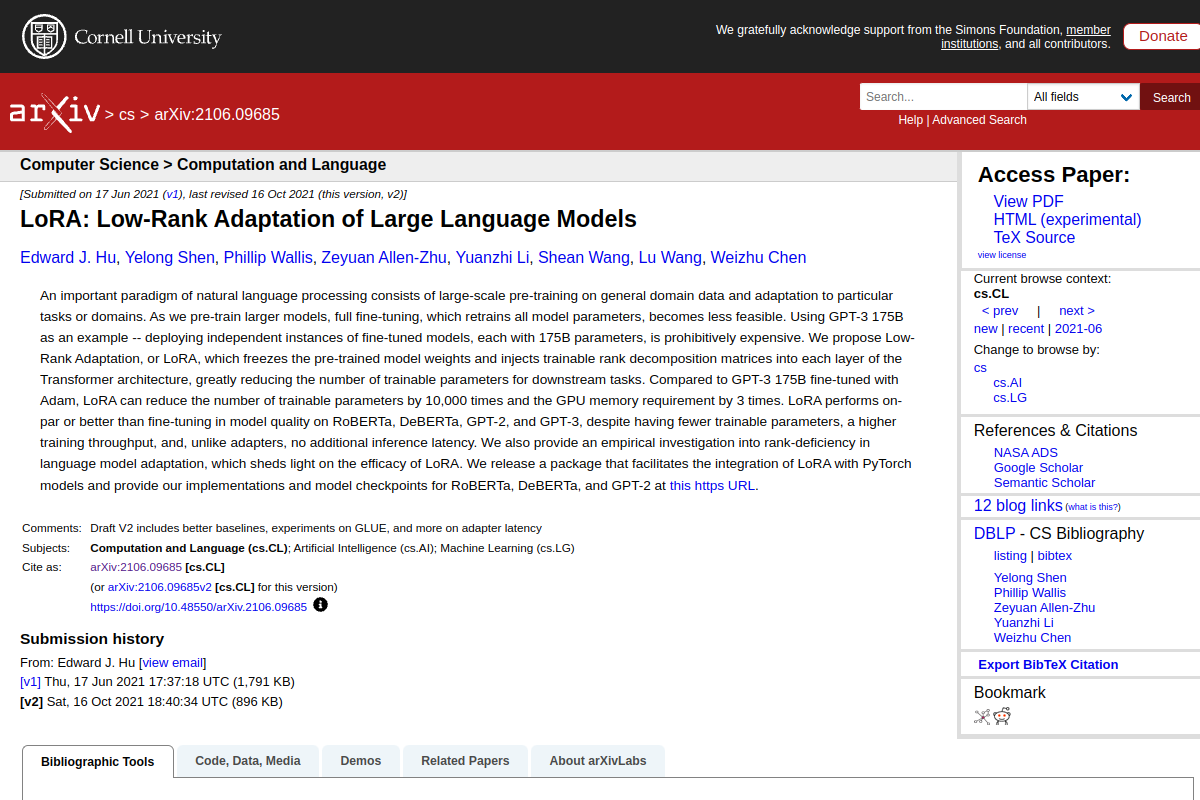Open the TeX Source link
This screenshot has height=800, width=1200.
pos(1034,237)
